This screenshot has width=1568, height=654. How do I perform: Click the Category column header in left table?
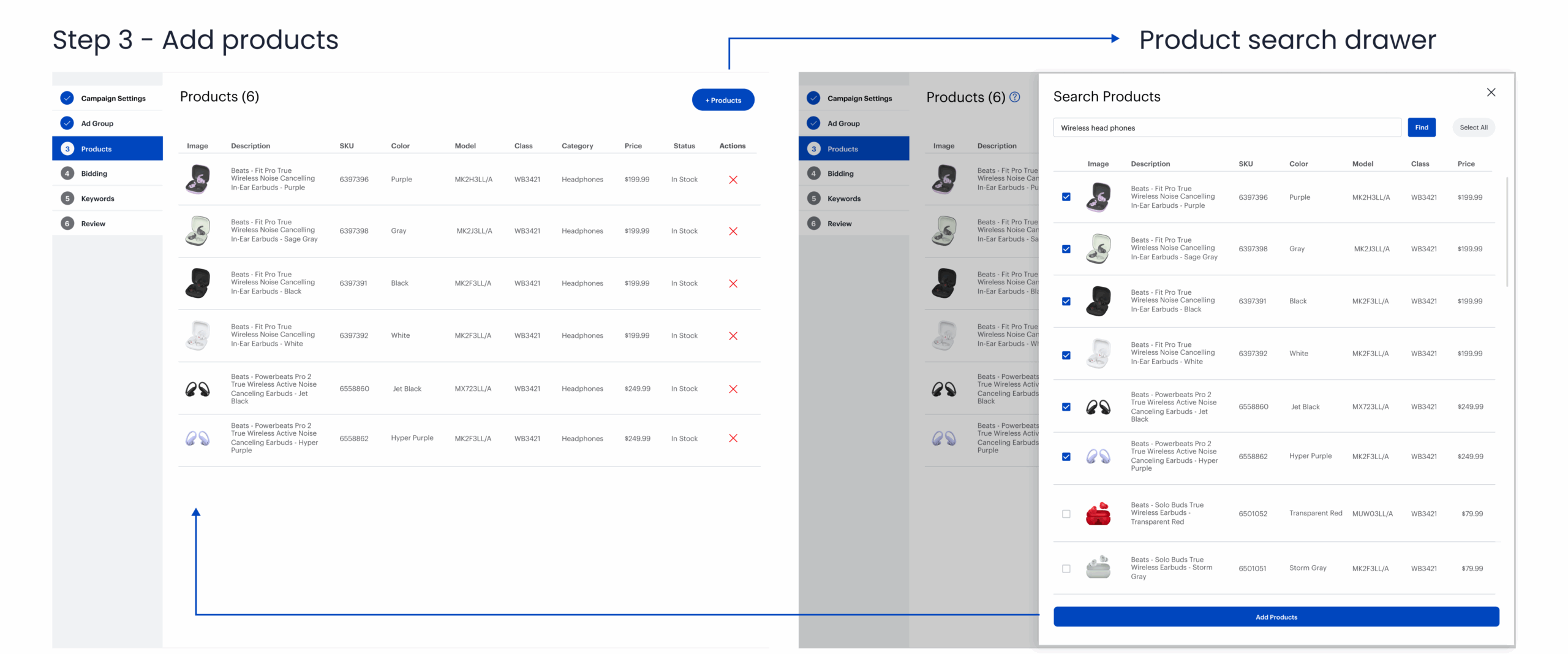577,146
